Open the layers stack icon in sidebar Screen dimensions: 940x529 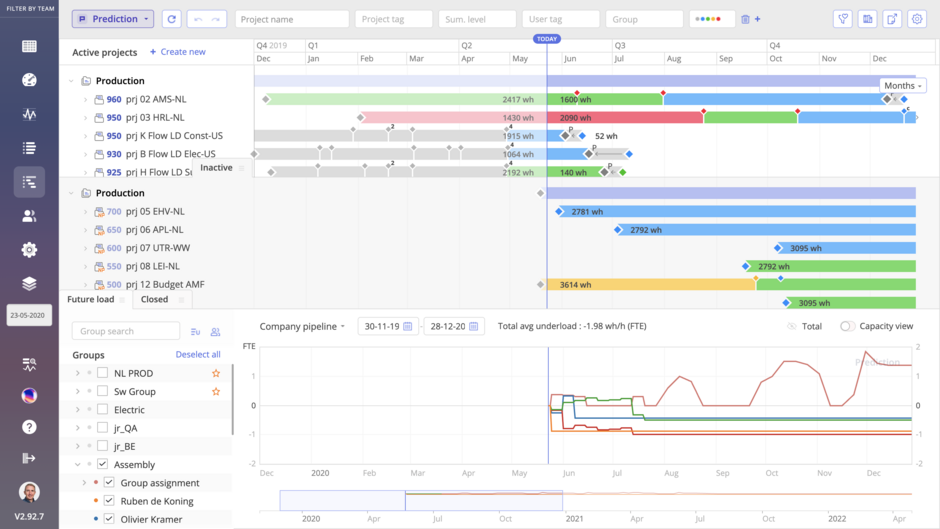point(29,284)
